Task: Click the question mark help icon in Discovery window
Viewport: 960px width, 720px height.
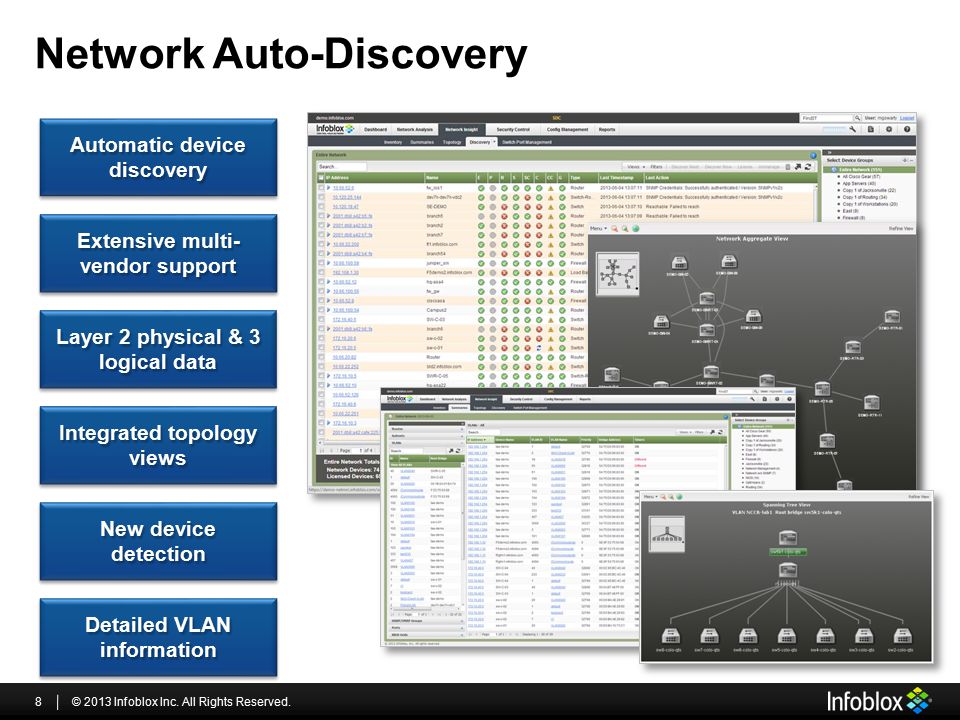Action: 907,129
